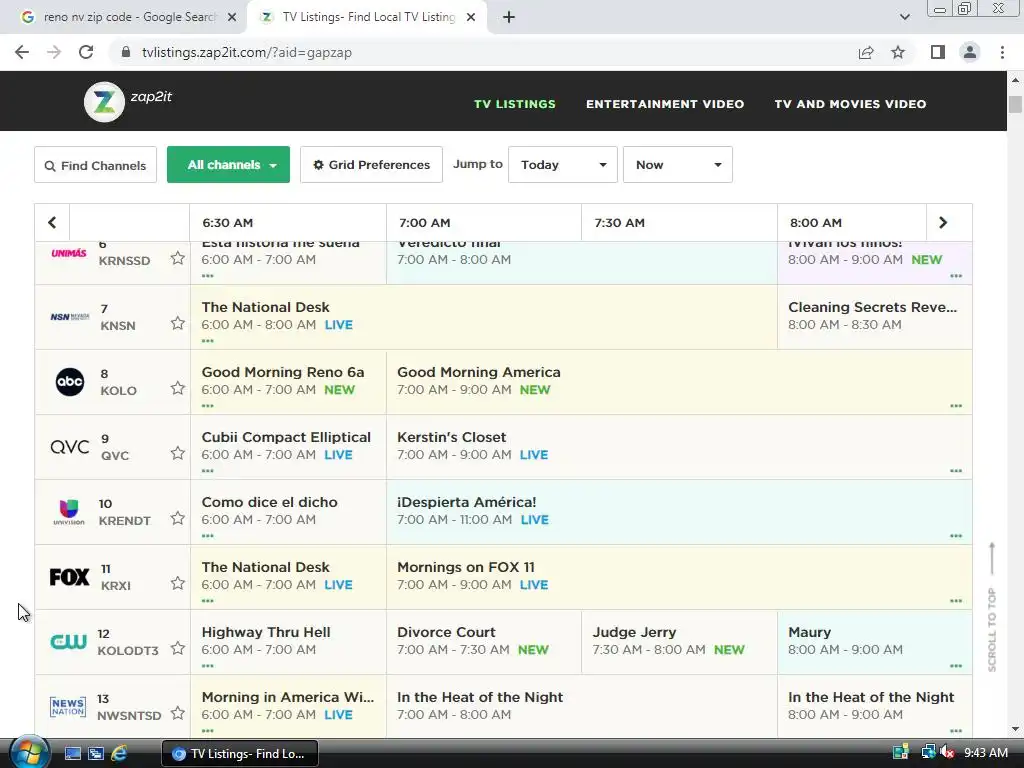This screenshot has width=1024, height=768.
Task: Click the zap2it logo
Action: click(127, 101)
